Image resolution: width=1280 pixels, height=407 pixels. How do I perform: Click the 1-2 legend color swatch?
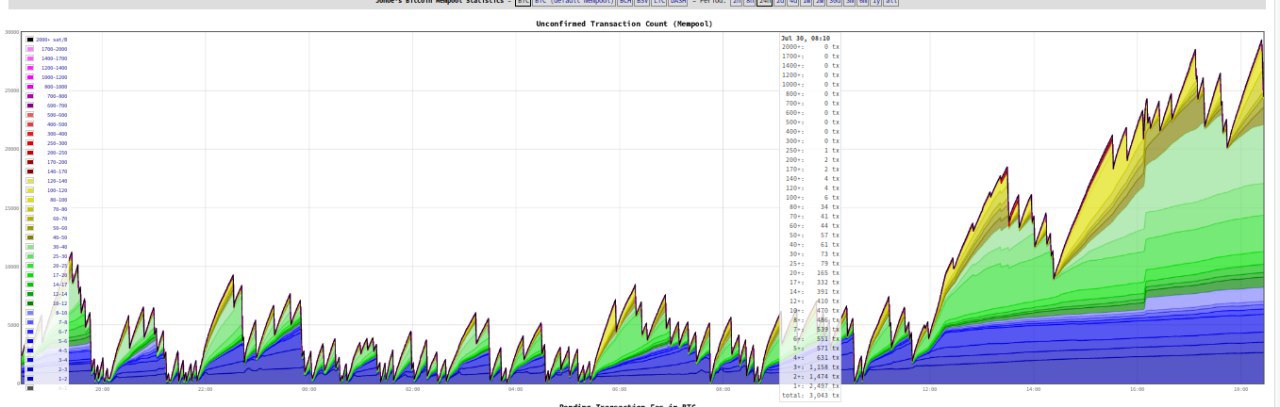coord(30,379)
